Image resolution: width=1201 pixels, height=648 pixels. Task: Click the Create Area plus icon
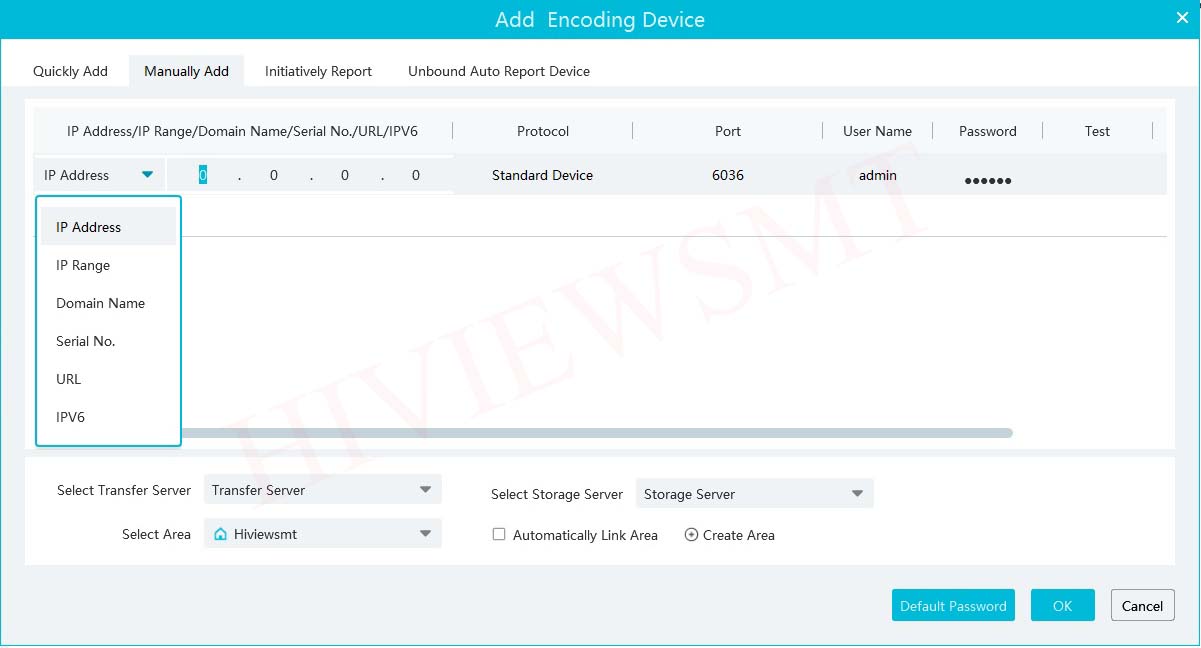click(x=691, y=535)
